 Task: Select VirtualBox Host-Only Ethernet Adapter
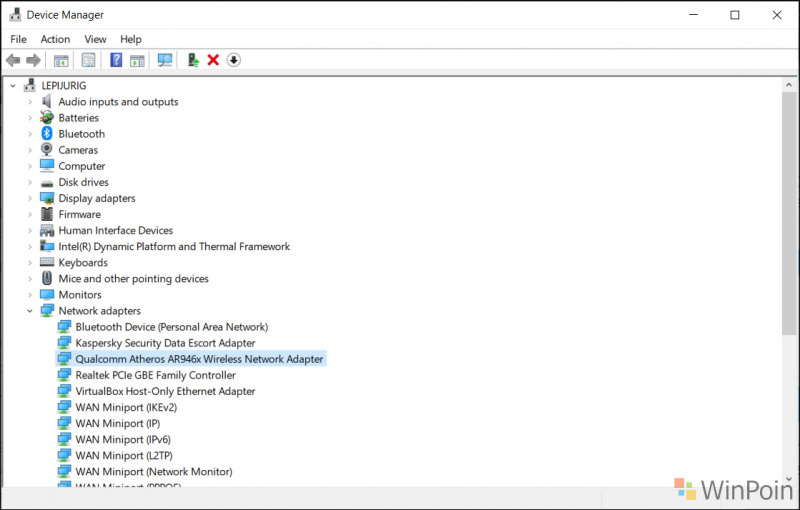click(x=165, y=391)
